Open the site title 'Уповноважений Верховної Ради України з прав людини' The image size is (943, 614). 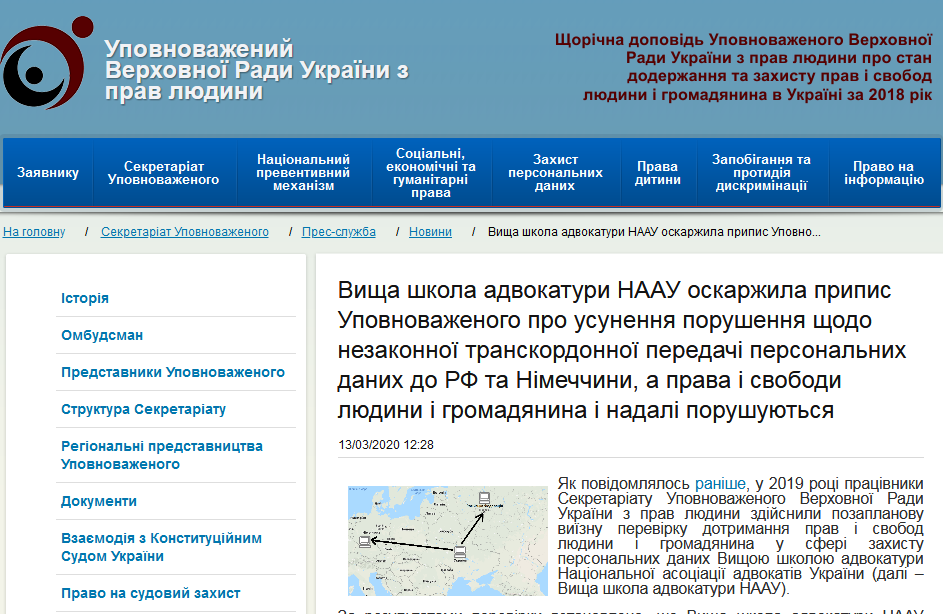(x=256, y=70)
